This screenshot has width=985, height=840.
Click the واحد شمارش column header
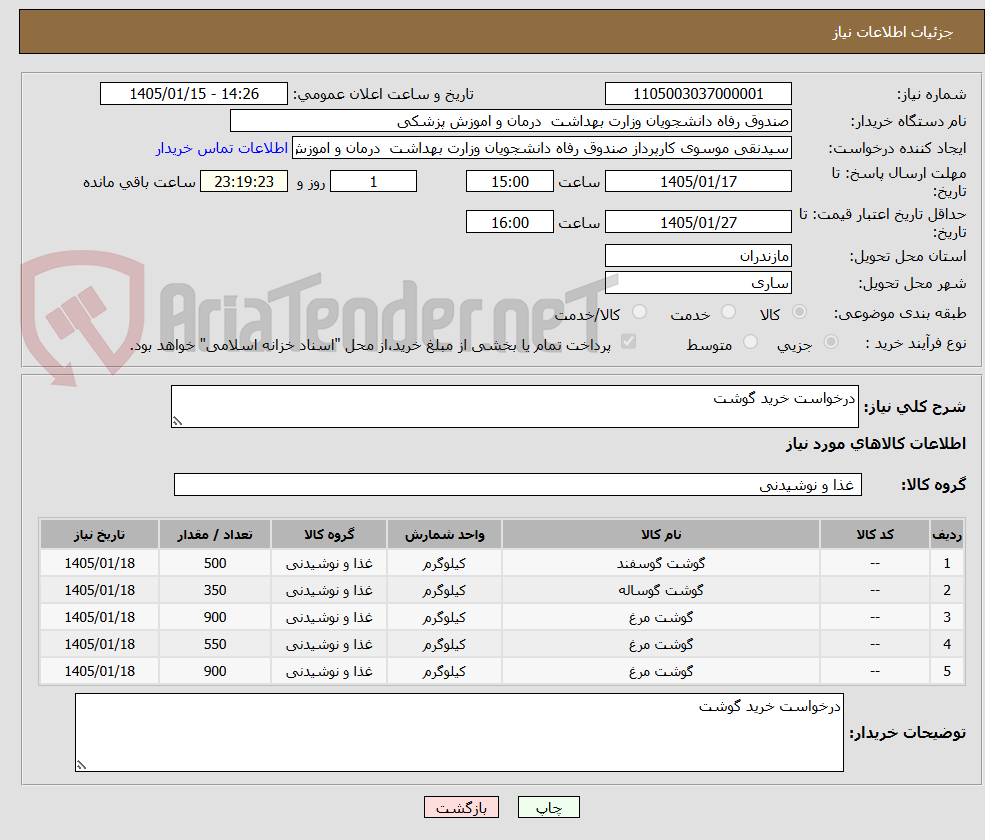coord(444,534)
